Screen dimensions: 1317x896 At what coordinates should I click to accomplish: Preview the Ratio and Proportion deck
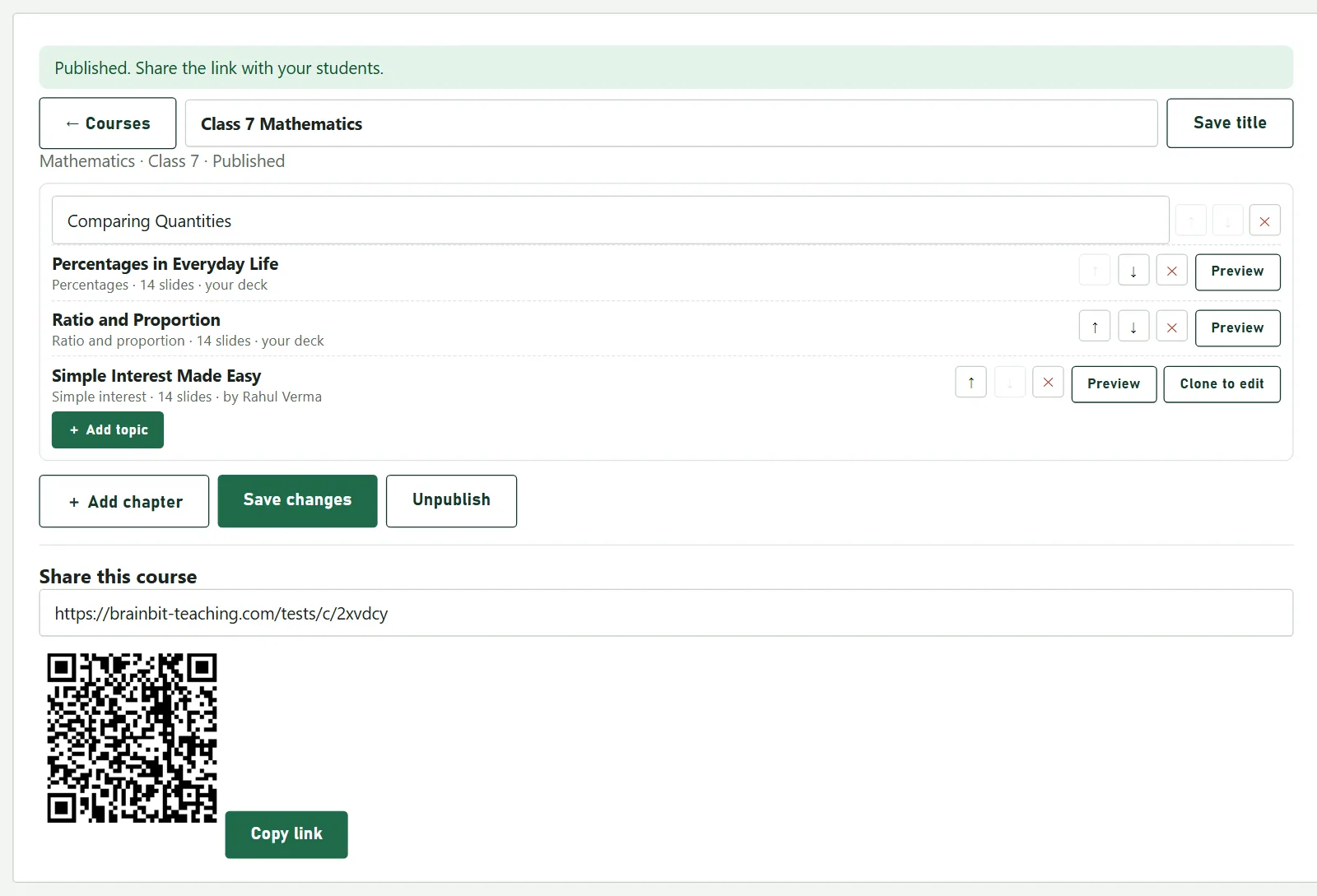(1237, 327)
